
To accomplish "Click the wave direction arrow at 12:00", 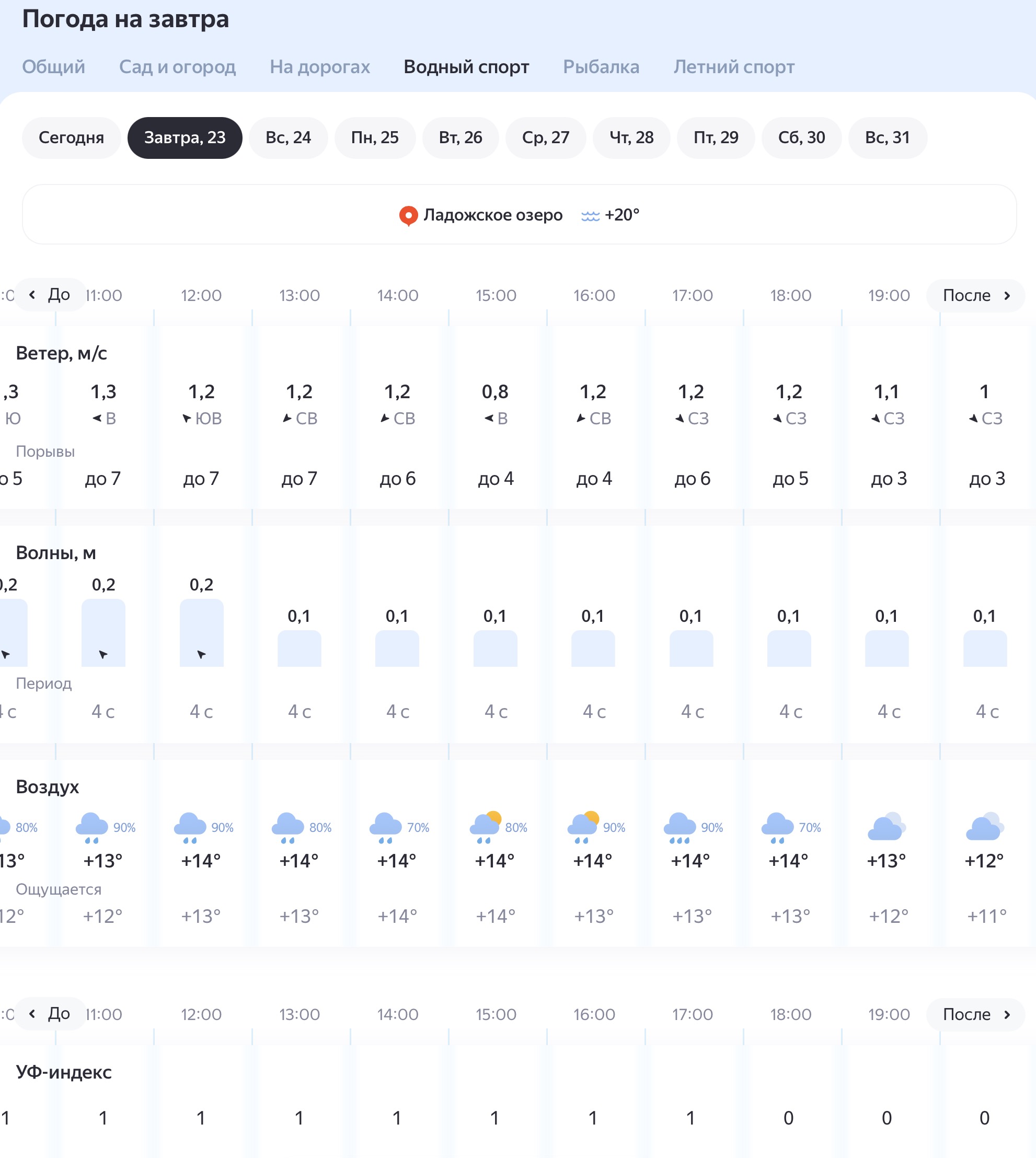I will click(x=202, y=654).
